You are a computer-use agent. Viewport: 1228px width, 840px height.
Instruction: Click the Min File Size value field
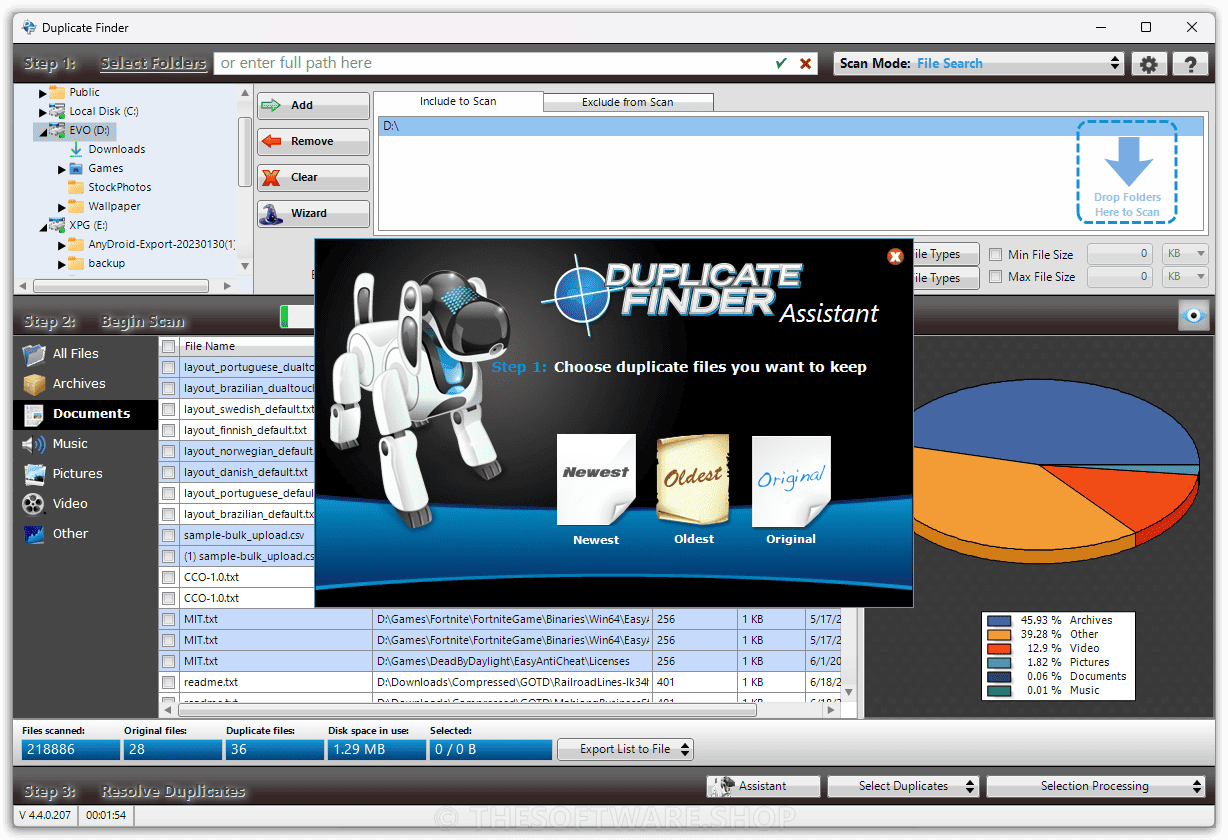(x=1120, y=254)
